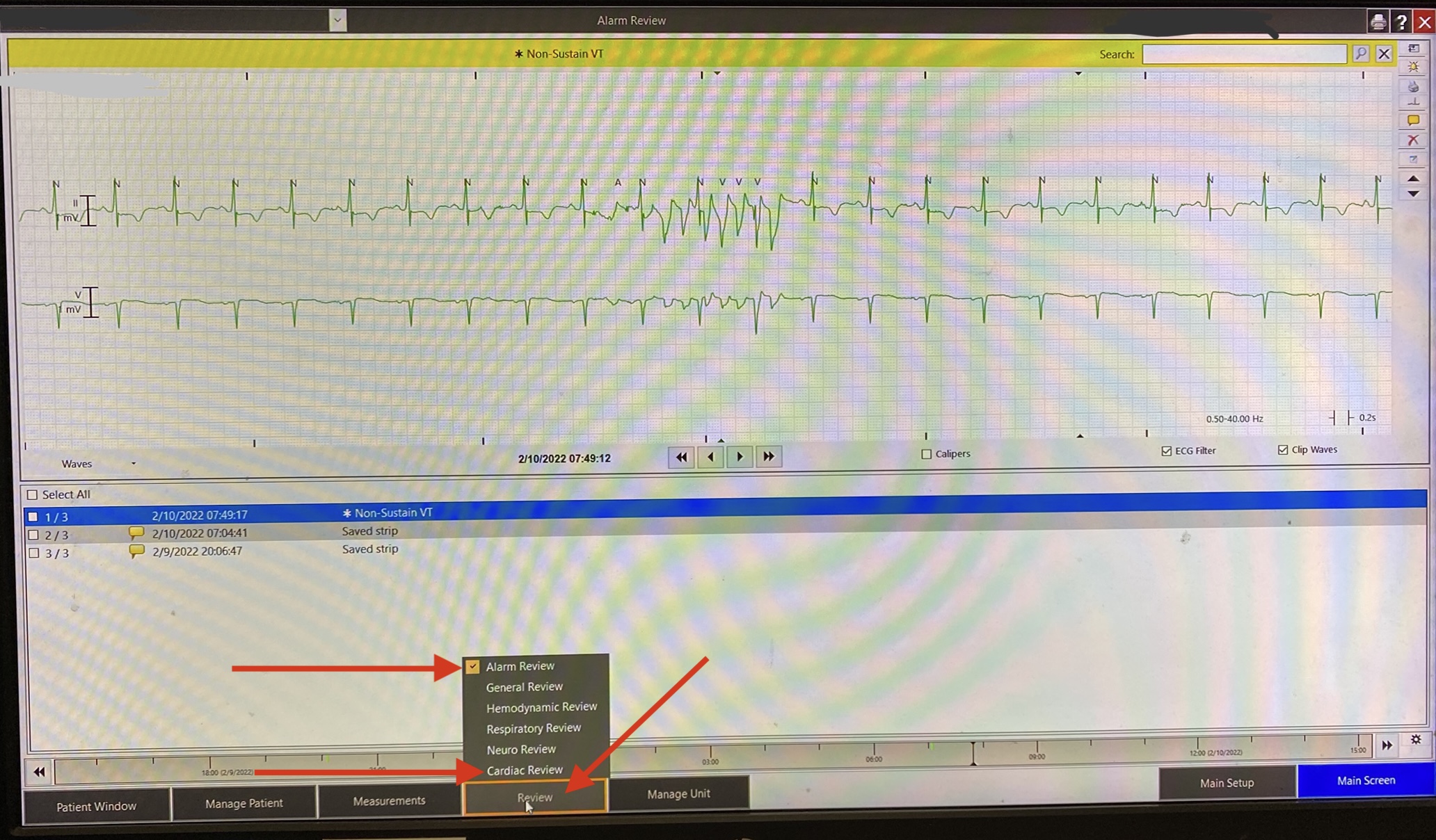Viewport: 1436px width, 840px height.
Task: Toggle the ECG Filter checkbox
Action: [1167, 451]
